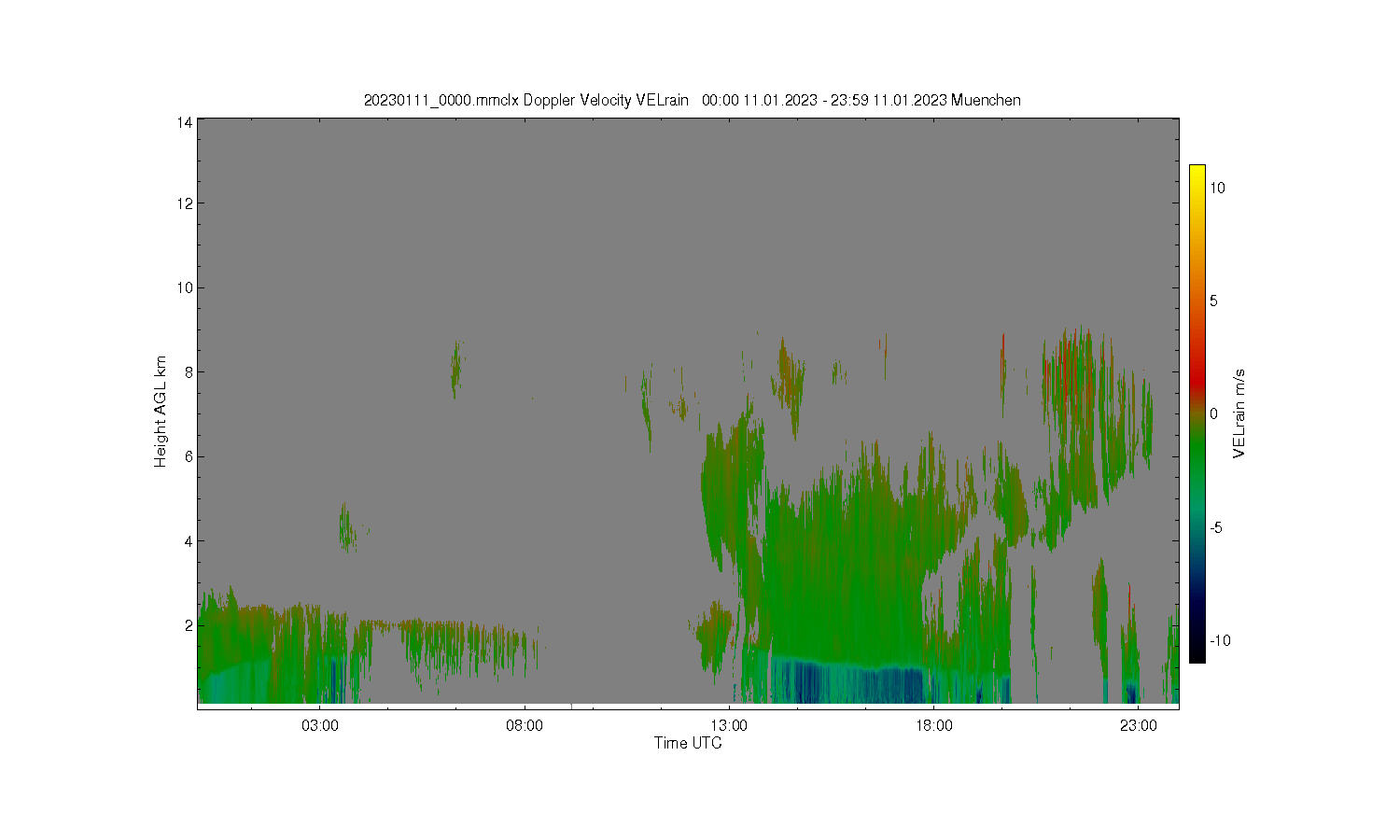This screenshot has width=1400, height=840.
Task: Click the 13:00 time tick label
Action: point(729,726)
